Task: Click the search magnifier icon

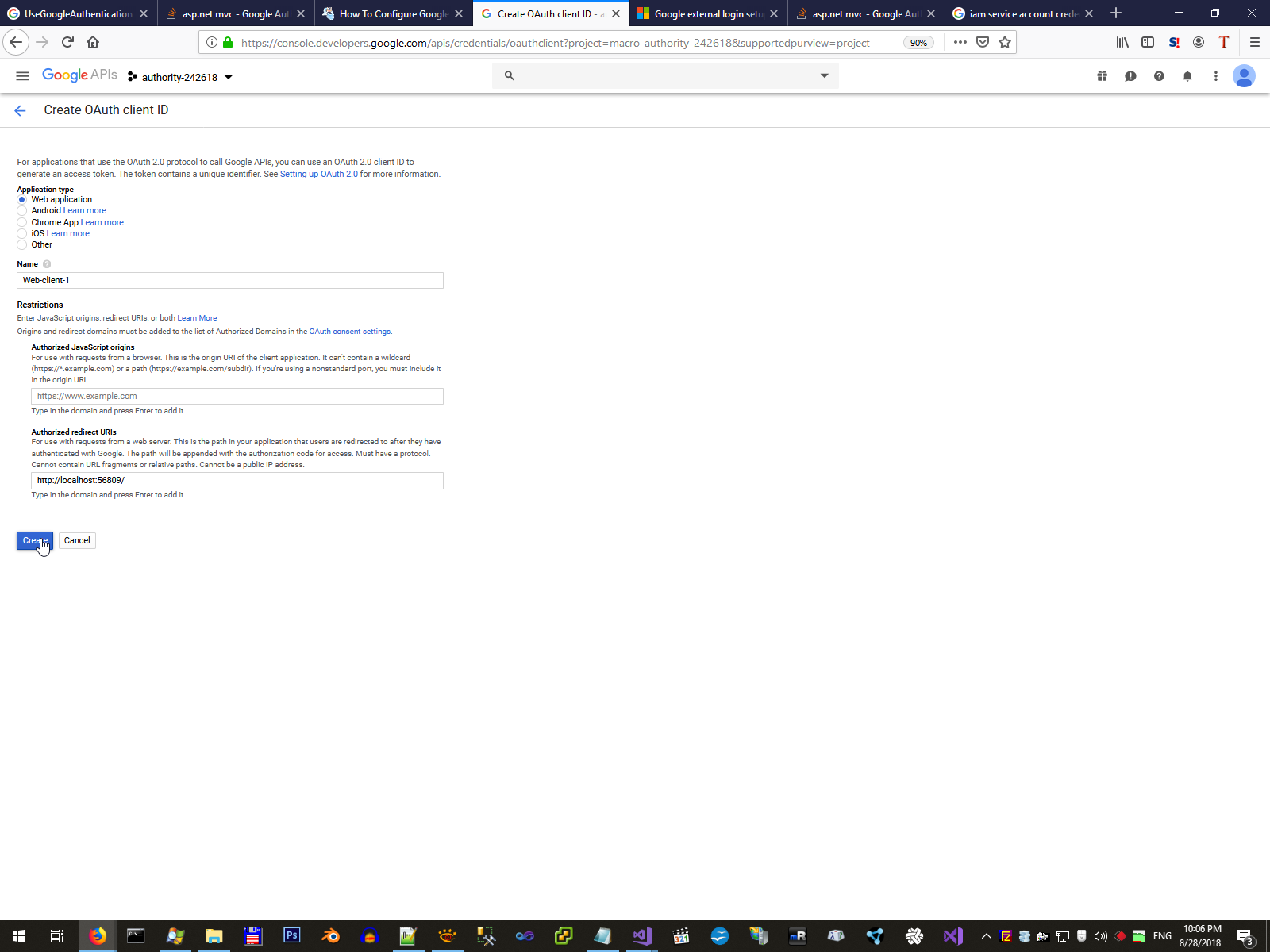Action: point(510,76)
